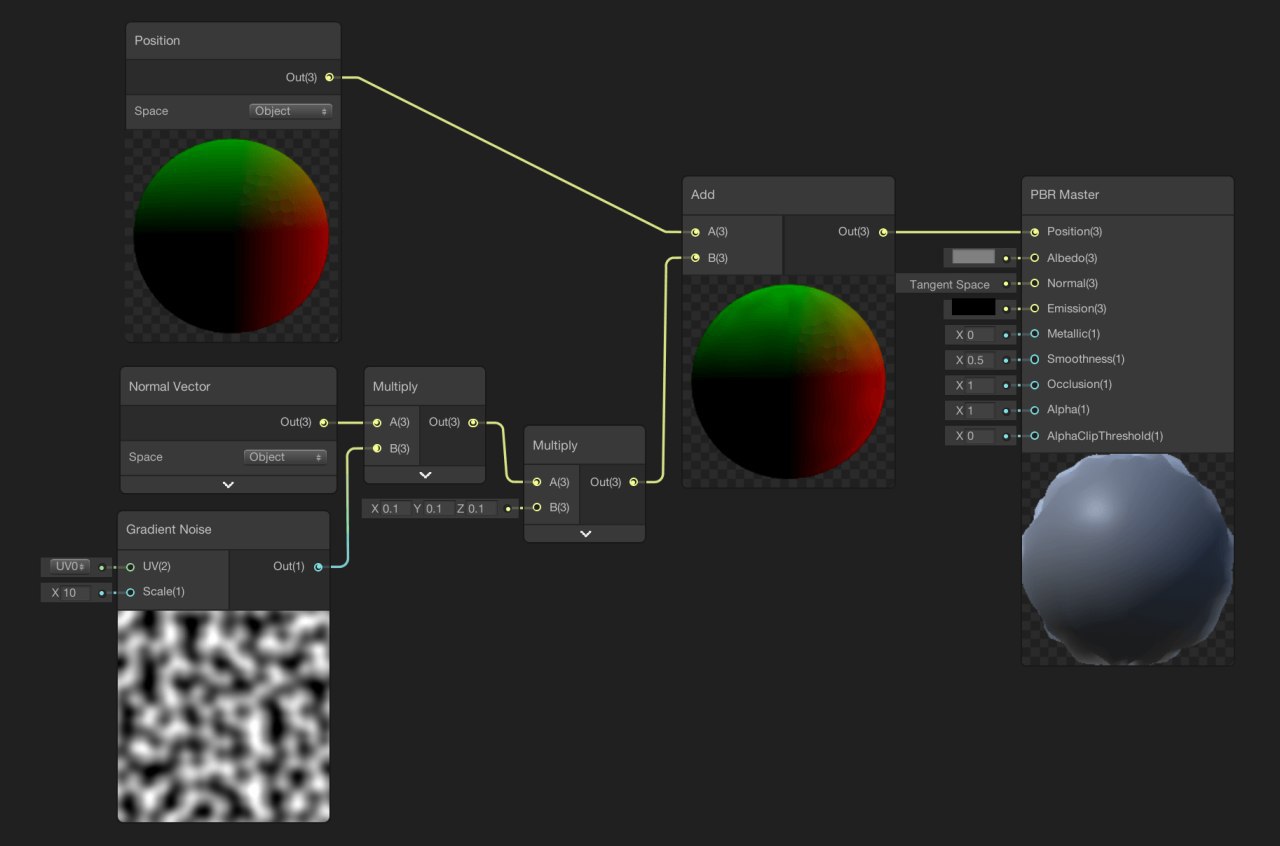Click the PBR Master Occlusion(1) port
Image resolution: width=1280 pixels, height=846 pixels.
[1034, 384]
